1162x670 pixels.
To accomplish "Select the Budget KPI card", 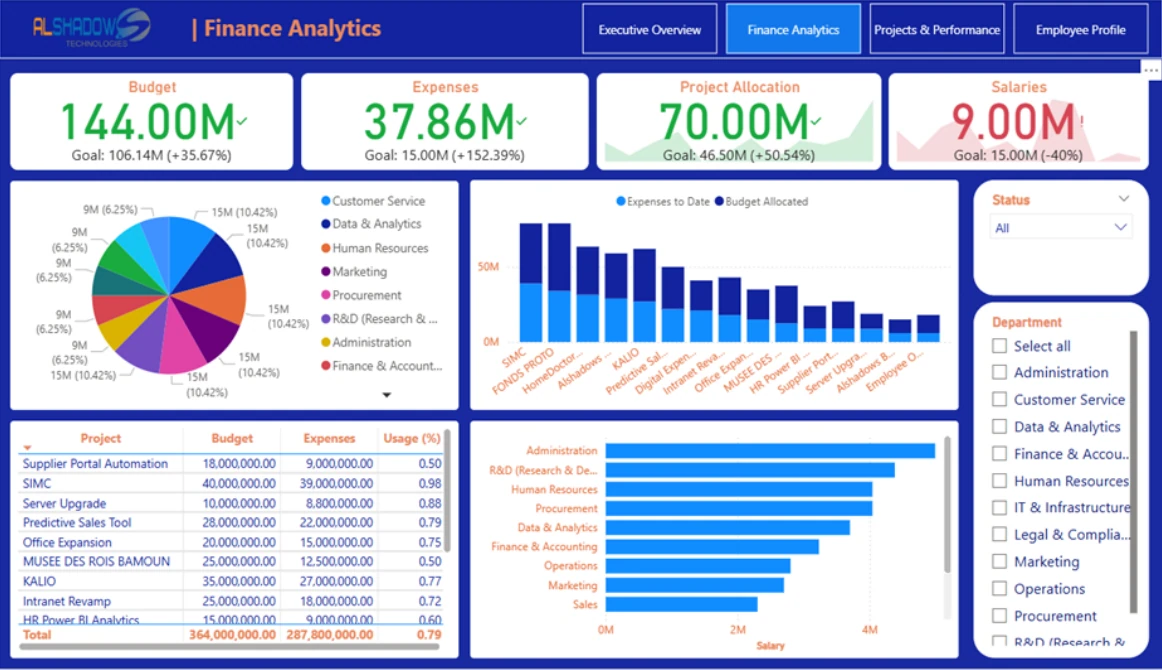I will point(152,122).
